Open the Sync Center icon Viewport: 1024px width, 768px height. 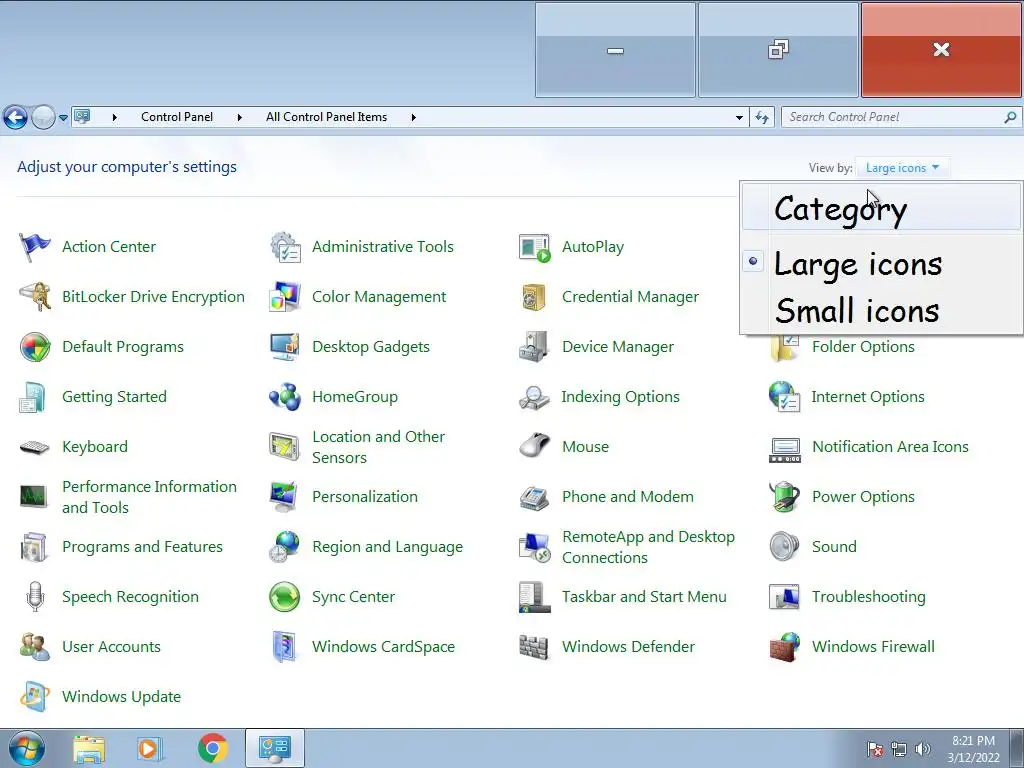pyautogui.click(x=285, y=597)
